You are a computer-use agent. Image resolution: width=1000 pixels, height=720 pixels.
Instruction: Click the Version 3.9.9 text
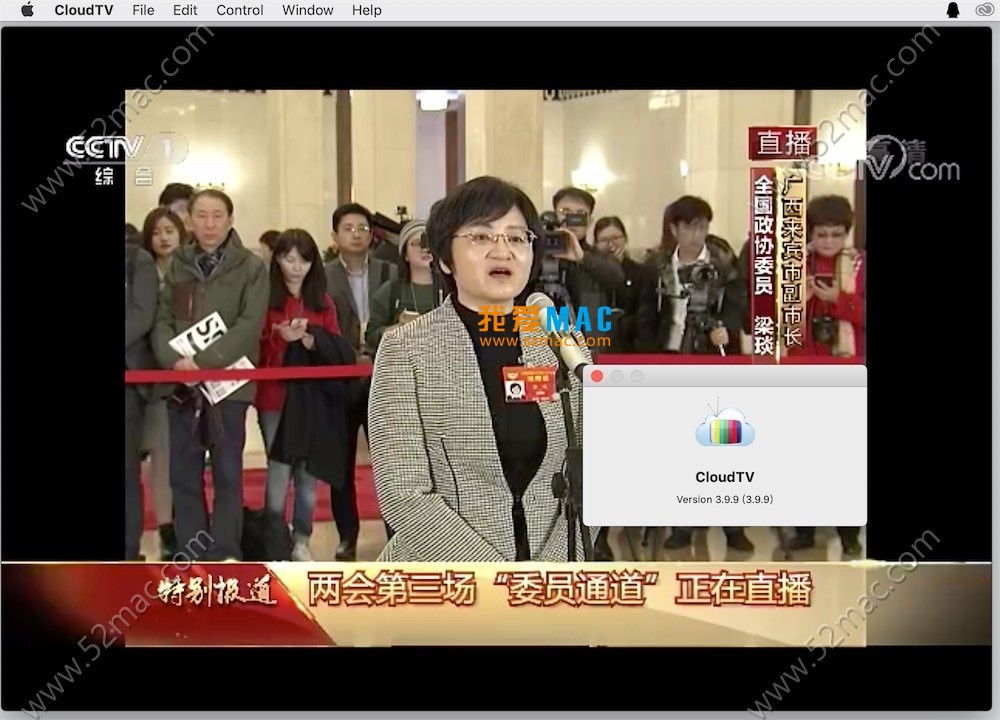pyautogui.click(x=724, y=499)
